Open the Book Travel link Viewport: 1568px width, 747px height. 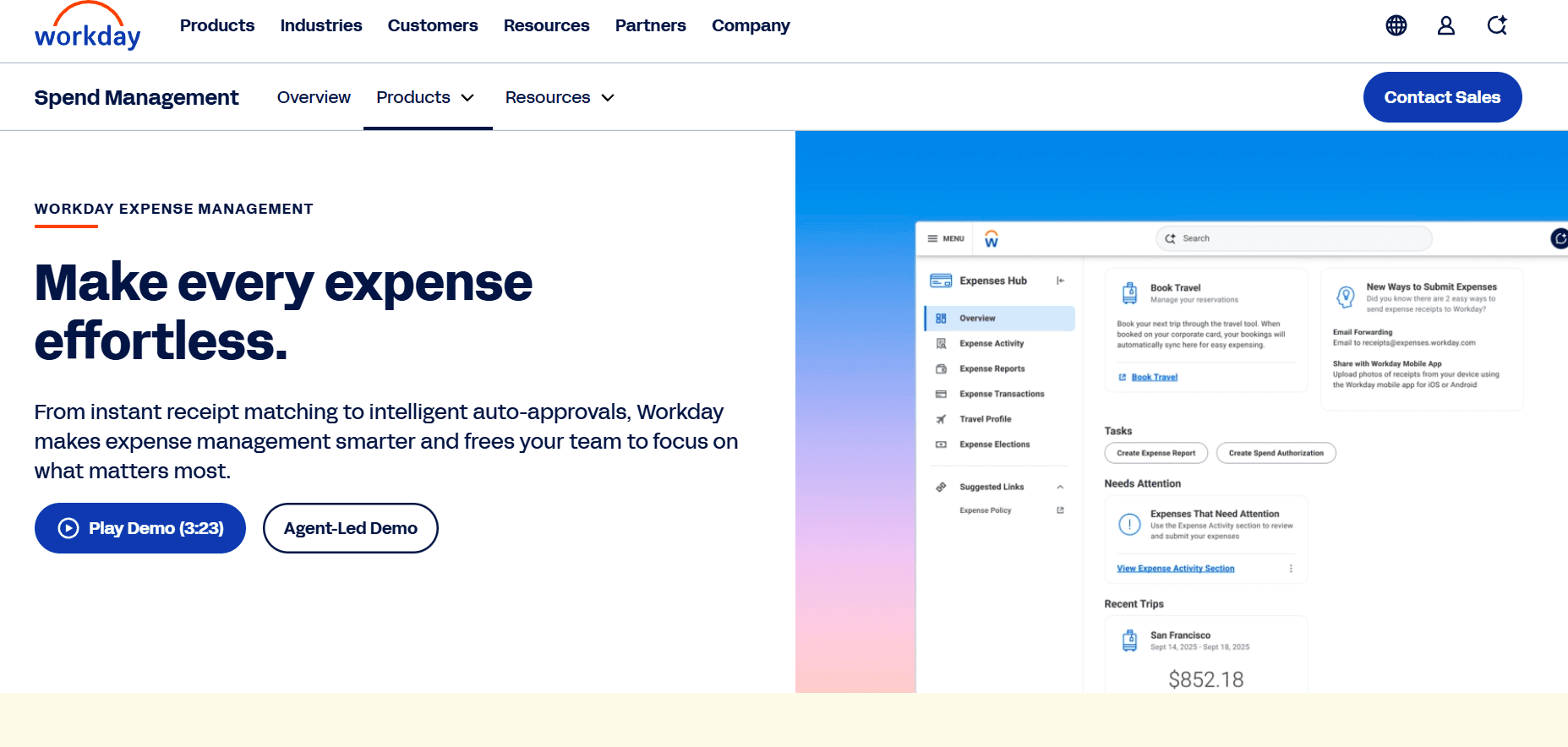1155,377
